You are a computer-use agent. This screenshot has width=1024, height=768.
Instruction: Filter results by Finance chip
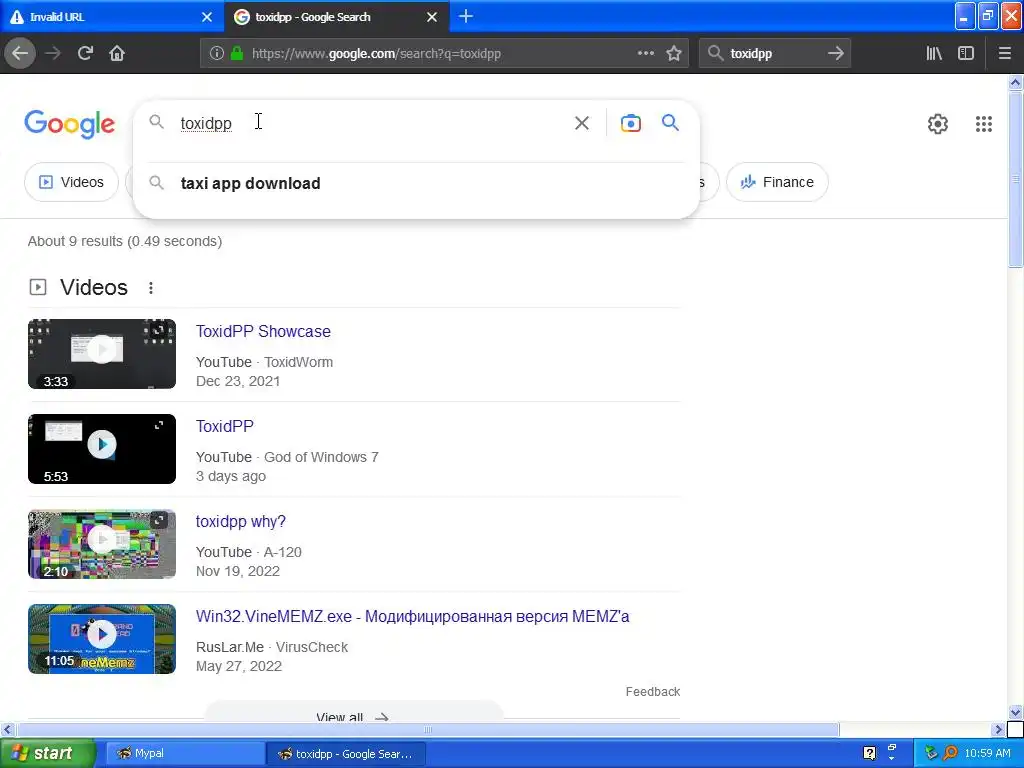[x=776, y=182]
